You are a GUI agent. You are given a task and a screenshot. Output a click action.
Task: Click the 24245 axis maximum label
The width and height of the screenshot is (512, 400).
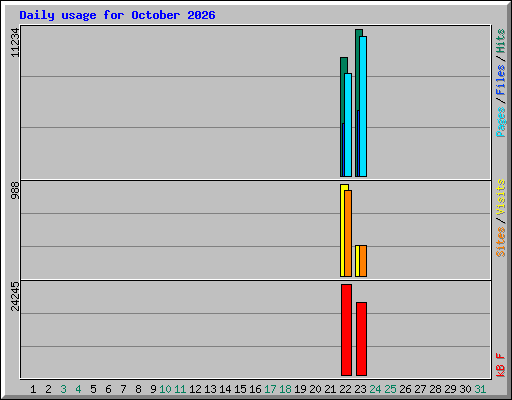tap(15, 296)
